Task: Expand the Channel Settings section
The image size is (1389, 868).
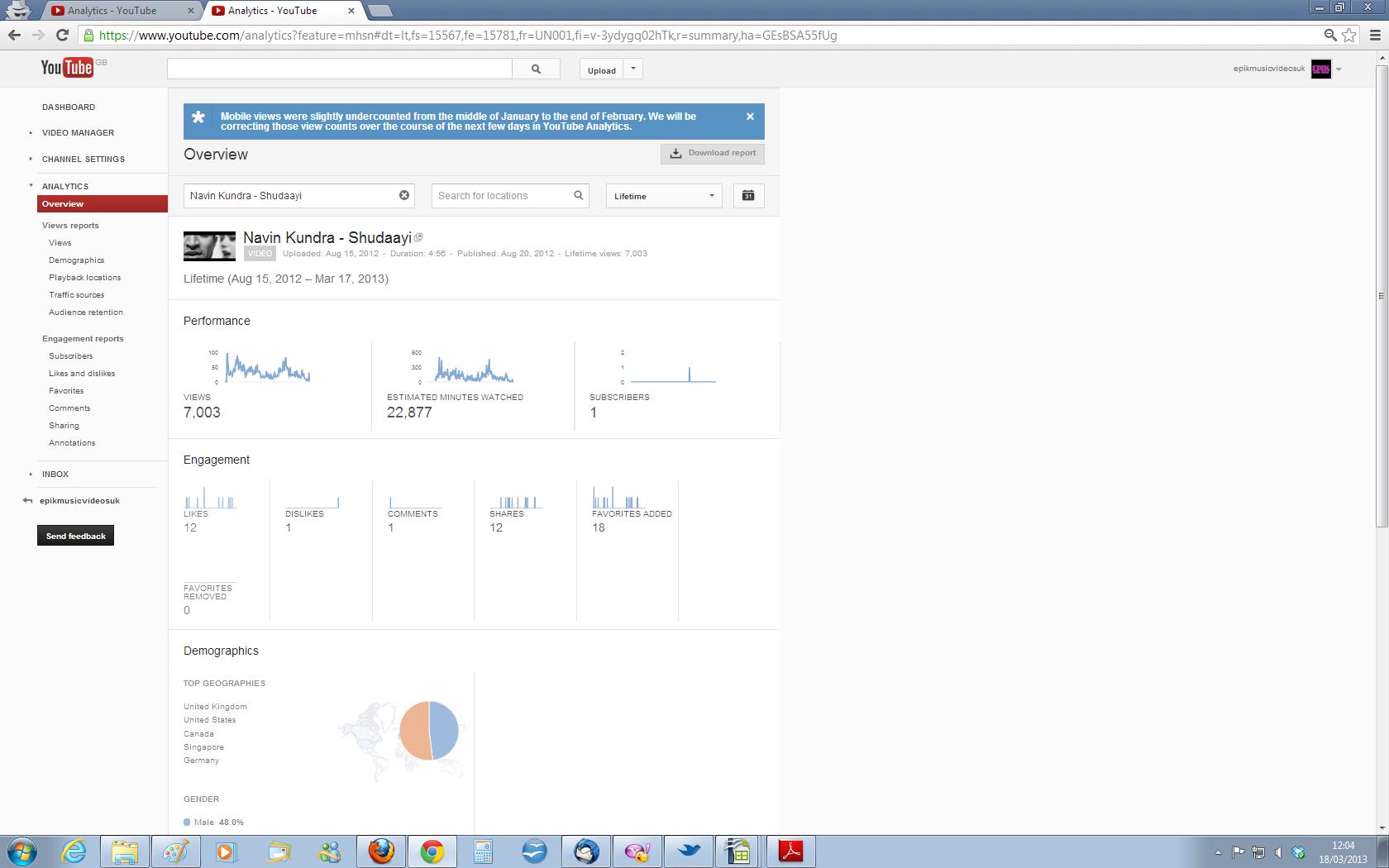Action: coord(31,160)
